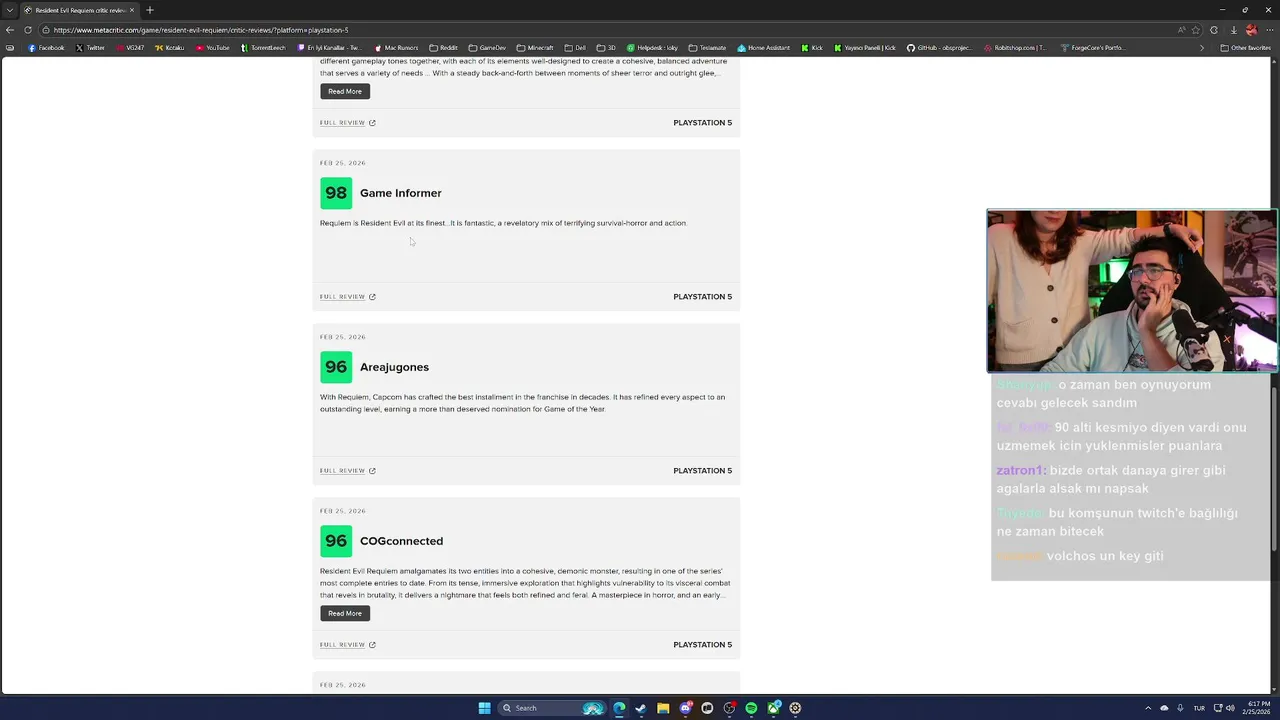Open Areajugones' FULL REVIEW link
The width and height of the screenshot is (1280, 720).
coord(342,471)
